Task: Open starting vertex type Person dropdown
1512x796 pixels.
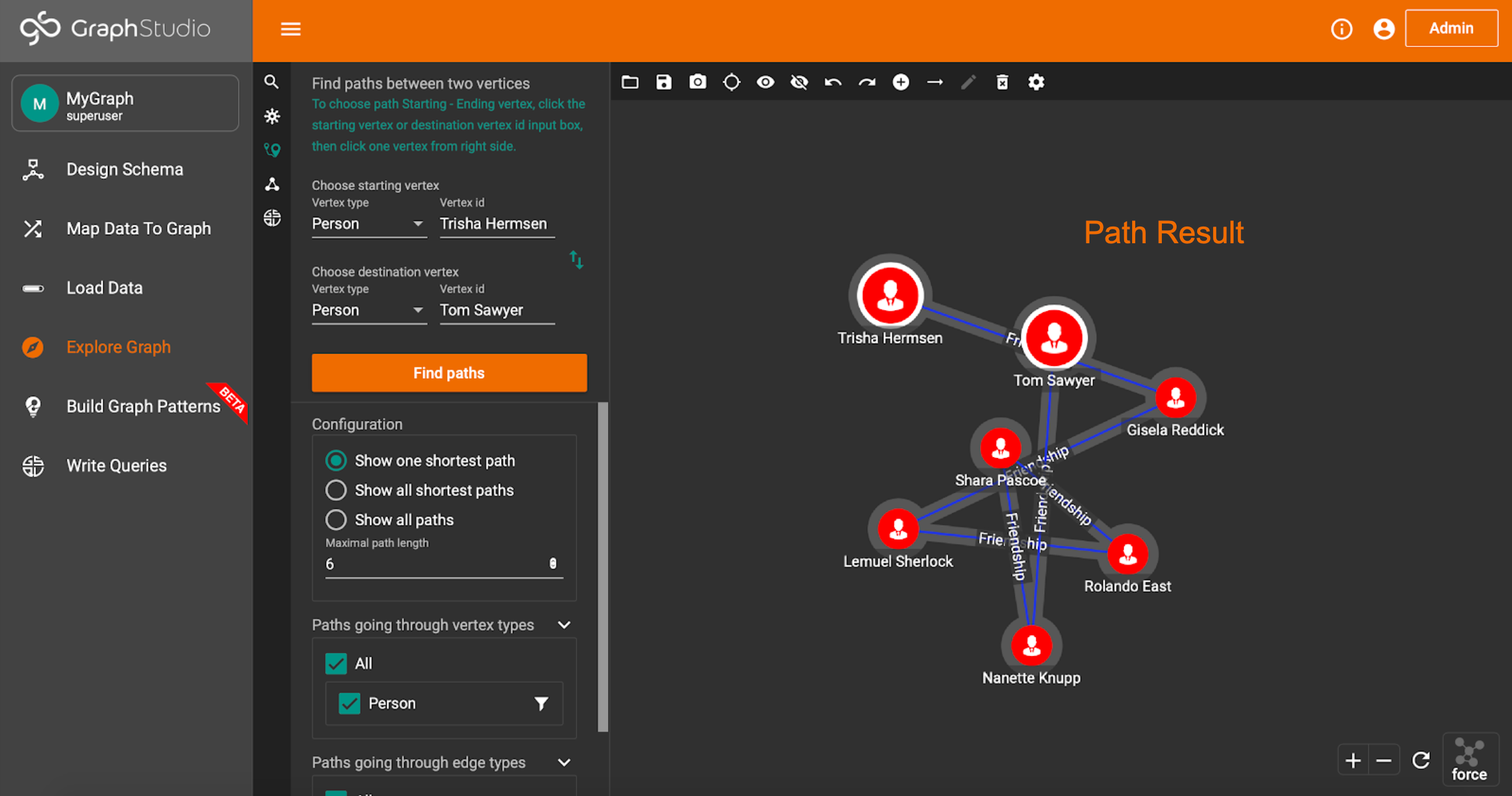Action: pos(367,224)
